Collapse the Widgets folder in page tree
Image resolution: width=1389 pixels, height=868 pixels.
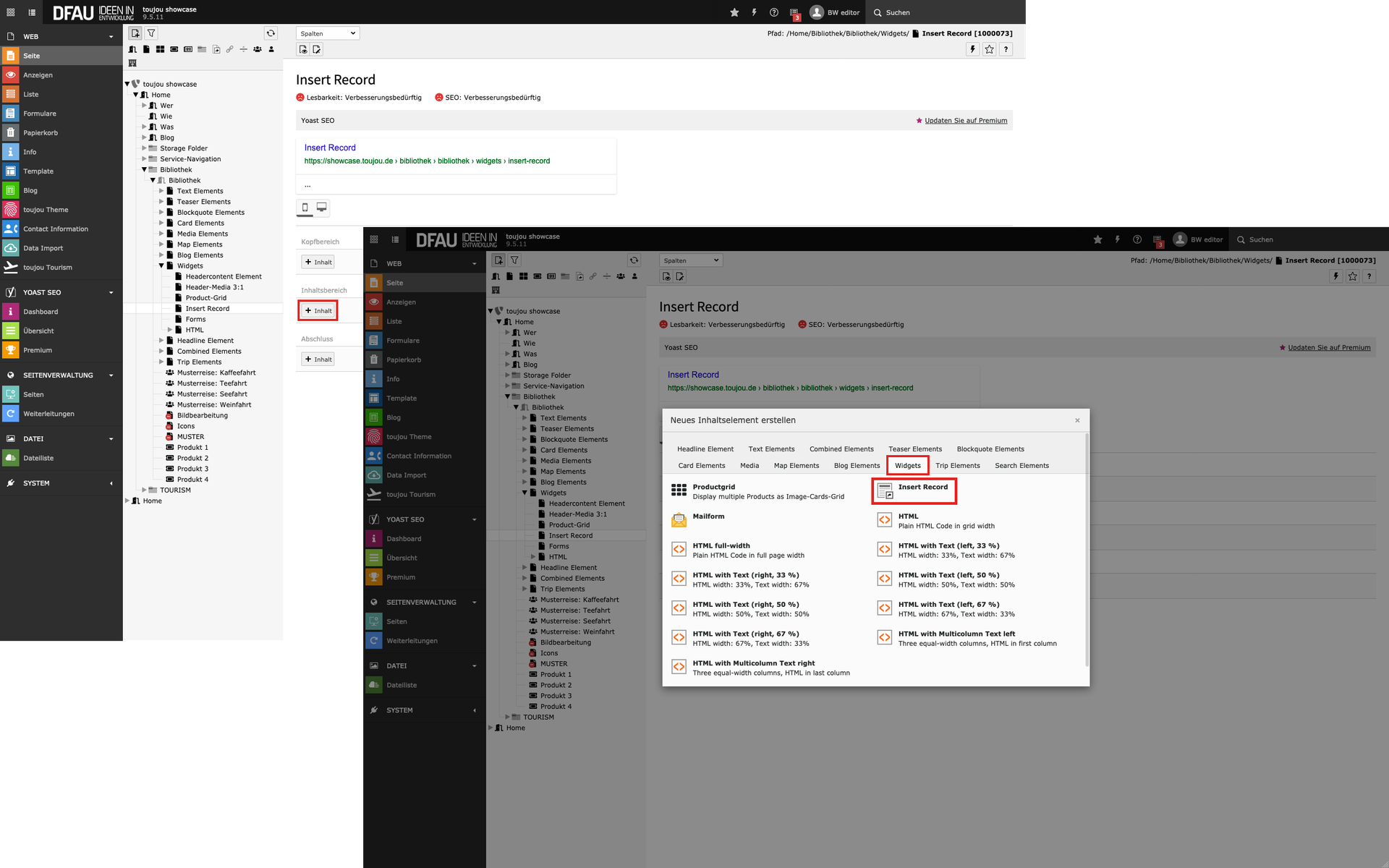click(x=161, y=266)
